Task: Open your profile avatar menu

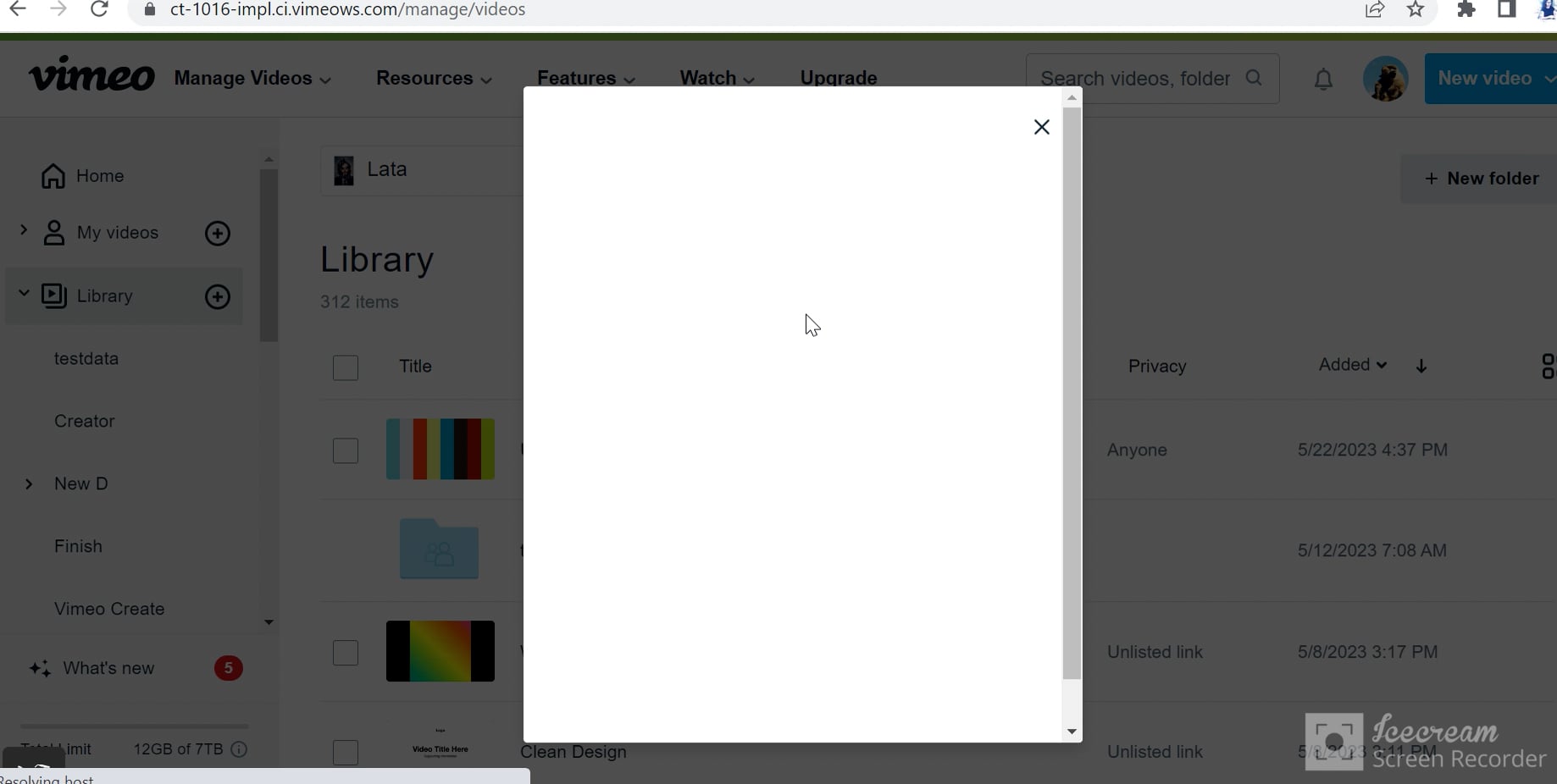Action: pos(1385,78)
